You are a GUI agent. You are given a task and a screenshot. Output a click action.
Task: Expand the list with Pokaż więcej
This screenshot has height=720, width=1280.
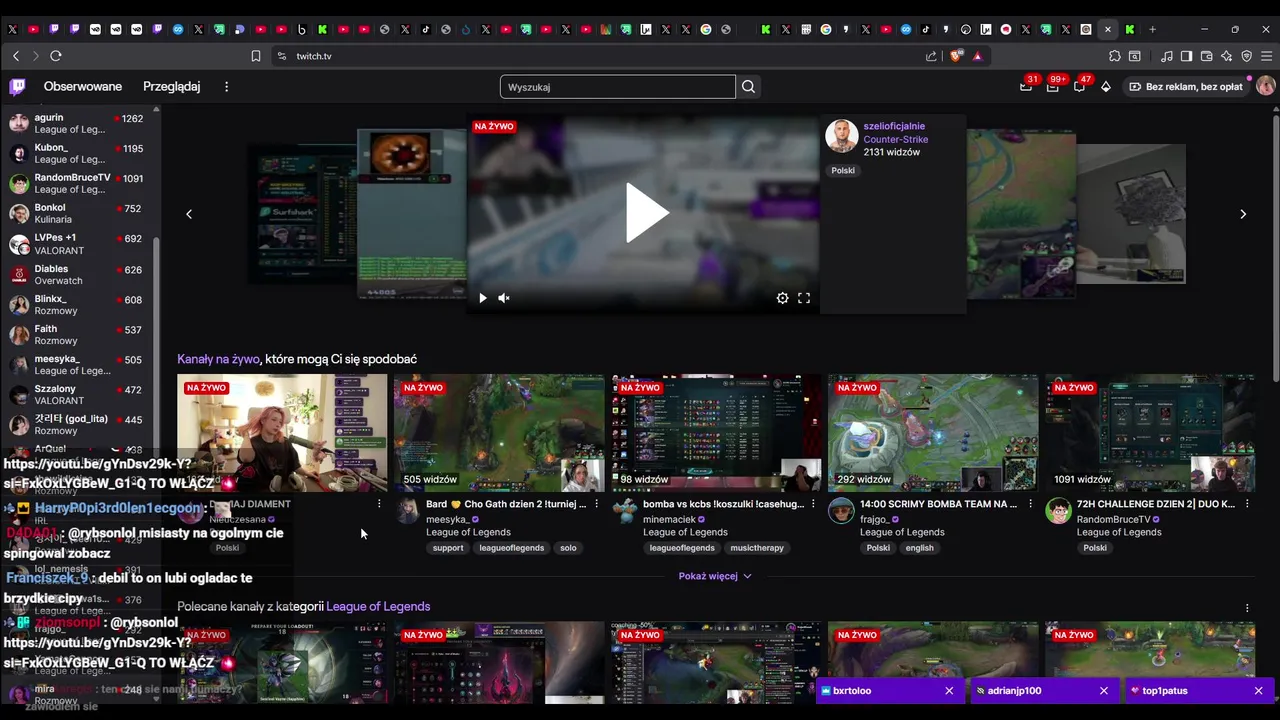(x=715, y=576)
